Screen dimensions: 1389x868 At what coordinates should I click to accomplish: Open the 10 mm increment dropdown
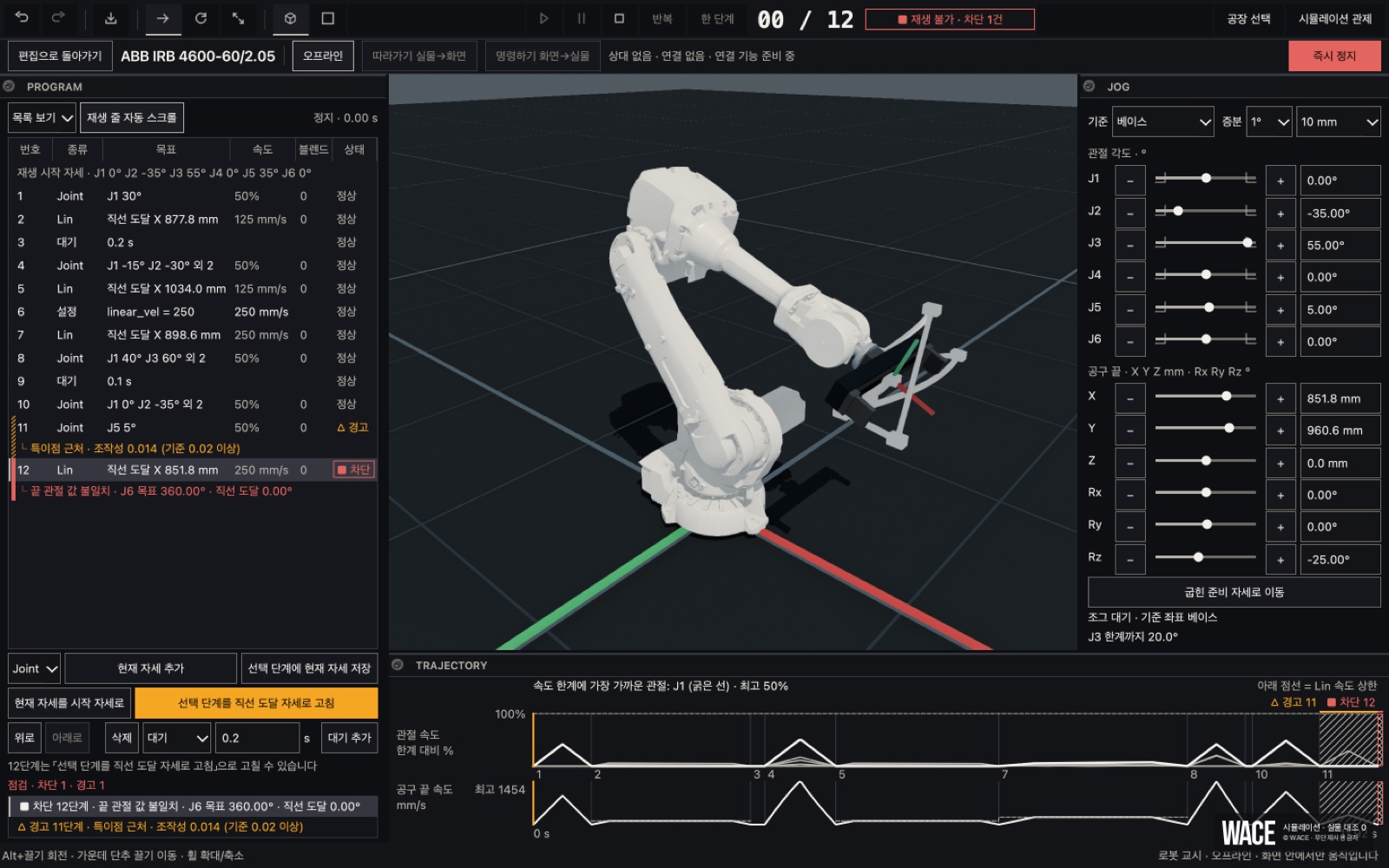tap(1340, 122)
